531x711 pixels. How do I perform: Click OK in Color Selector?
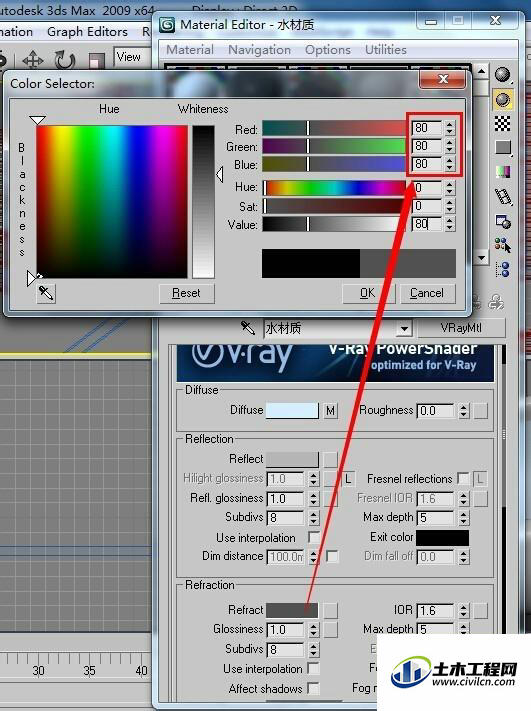coord(368,293)
